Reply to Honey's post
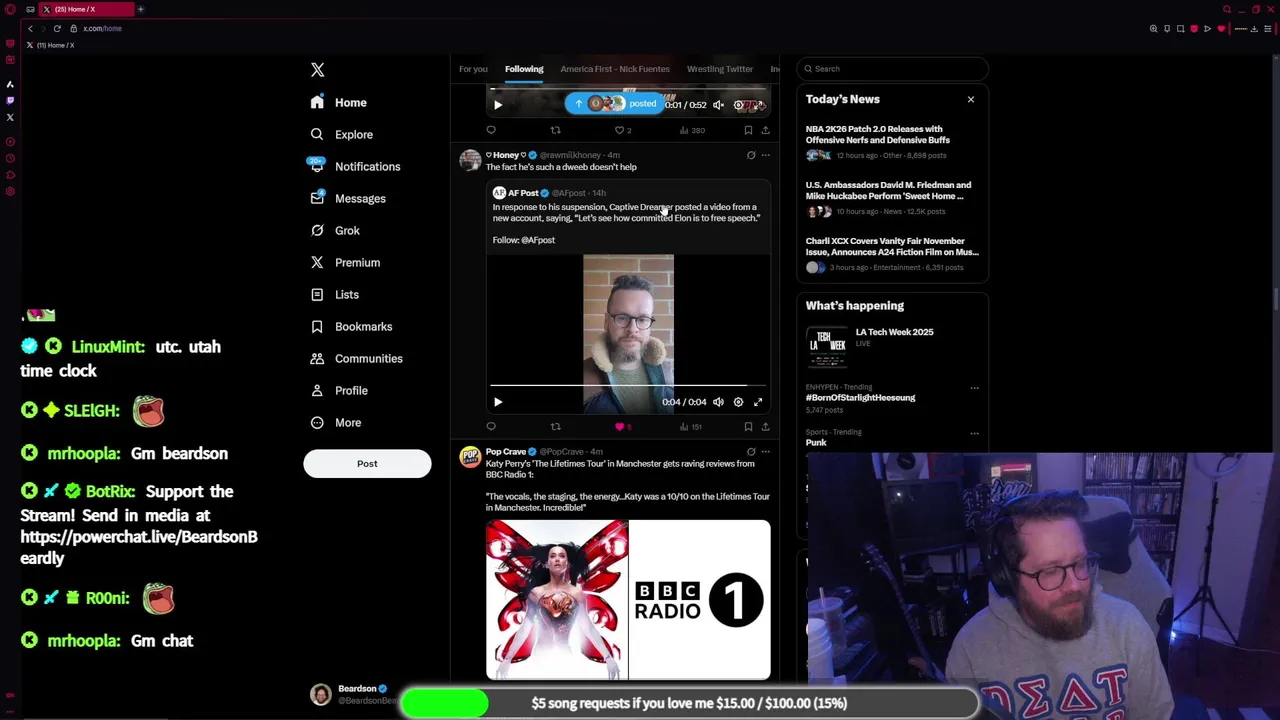The height and width of the screenshot is (720, 1280). coord(491,427)
